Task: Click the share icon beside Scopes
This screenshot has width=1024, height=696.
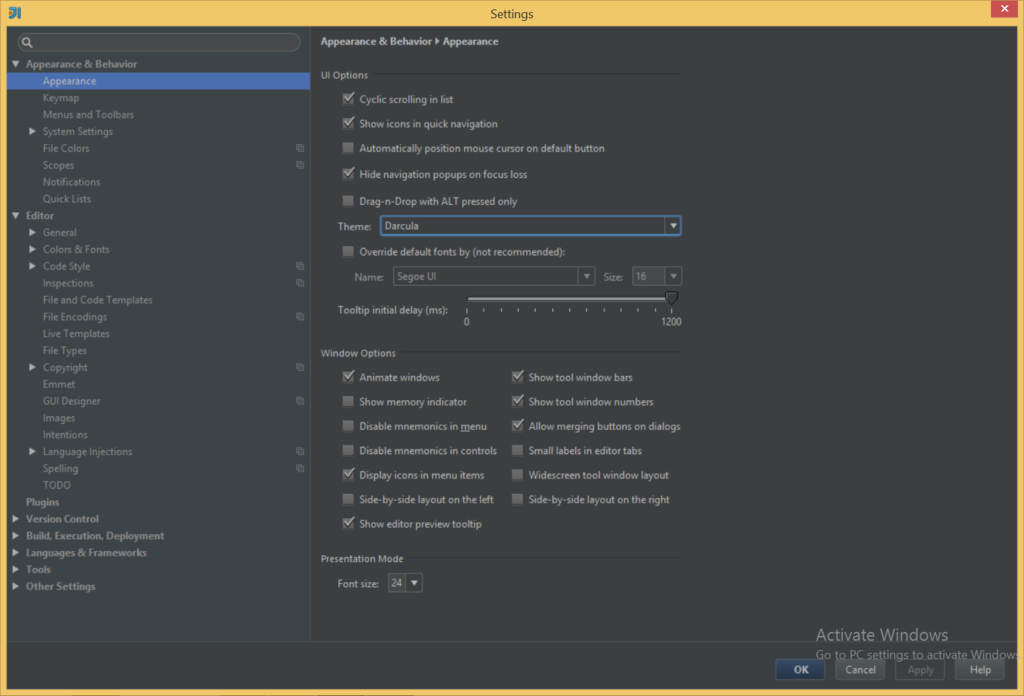Action: 299,164
